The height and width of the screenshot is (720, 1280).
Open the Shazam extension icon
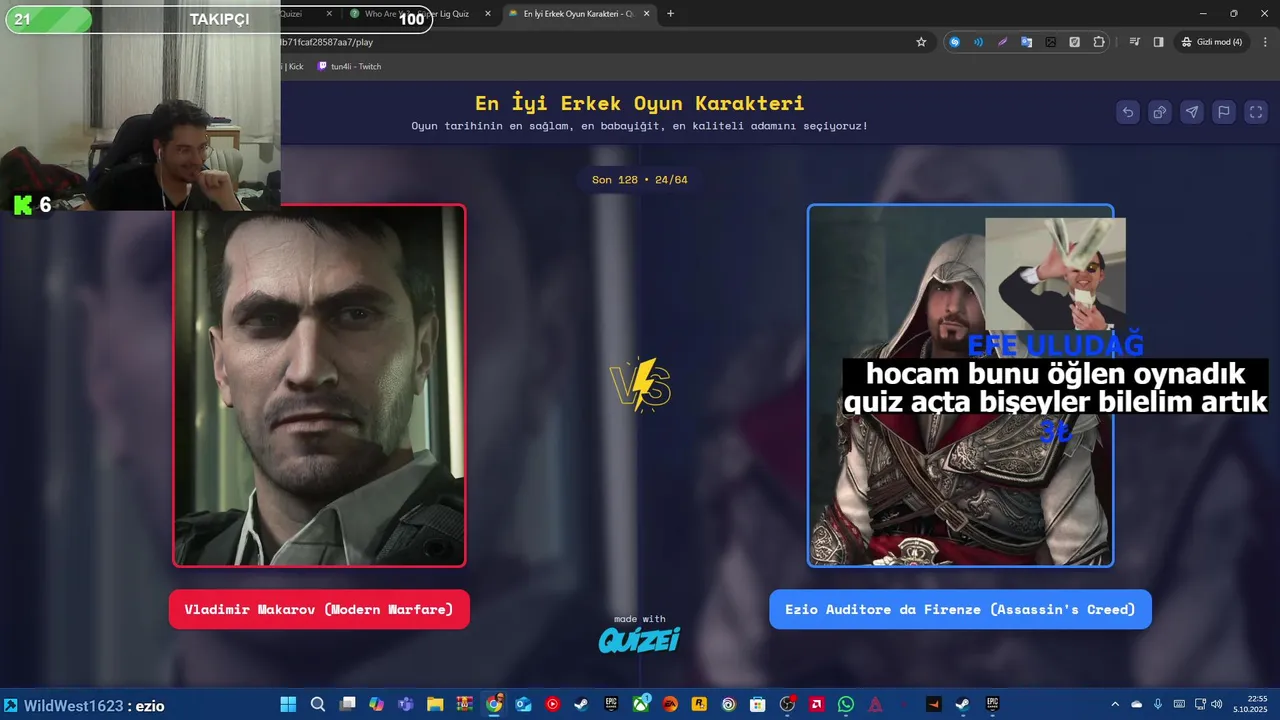pos(955,42)
